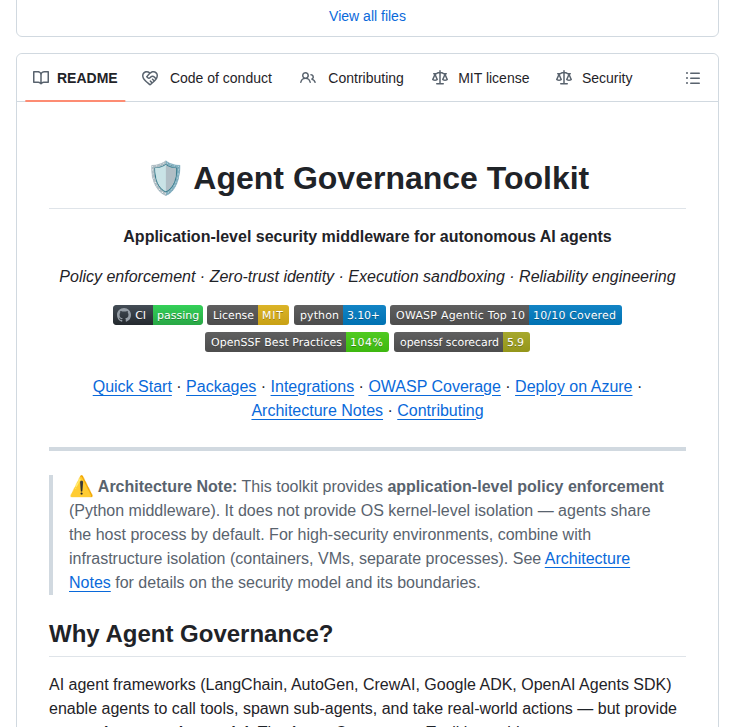This screenshot has width=735, height=727.
Task: Follow the Integrations link
Action: pyautogui.click(x=312, y=387)
